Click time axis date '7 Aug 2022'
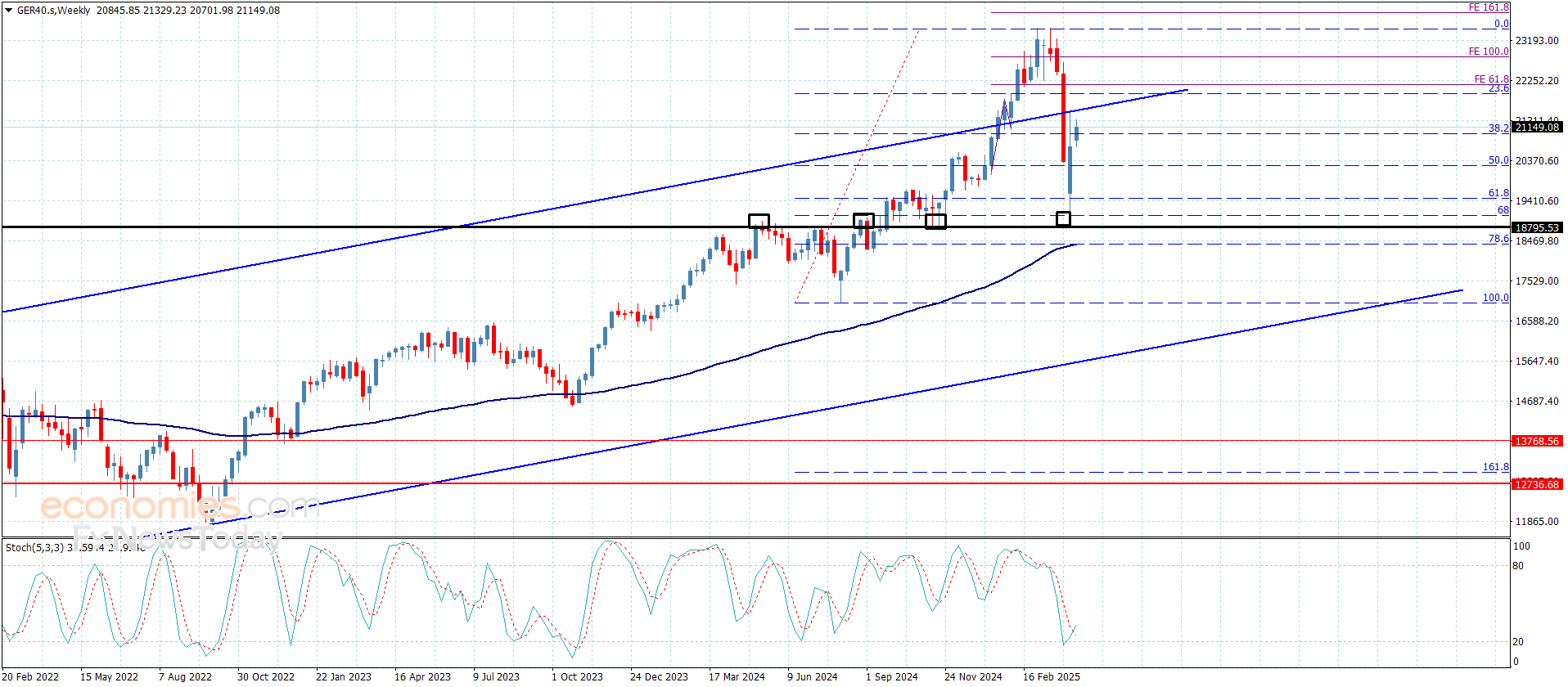The height and width of the screenshot is (687, 1568). click(x=185, y=676)
